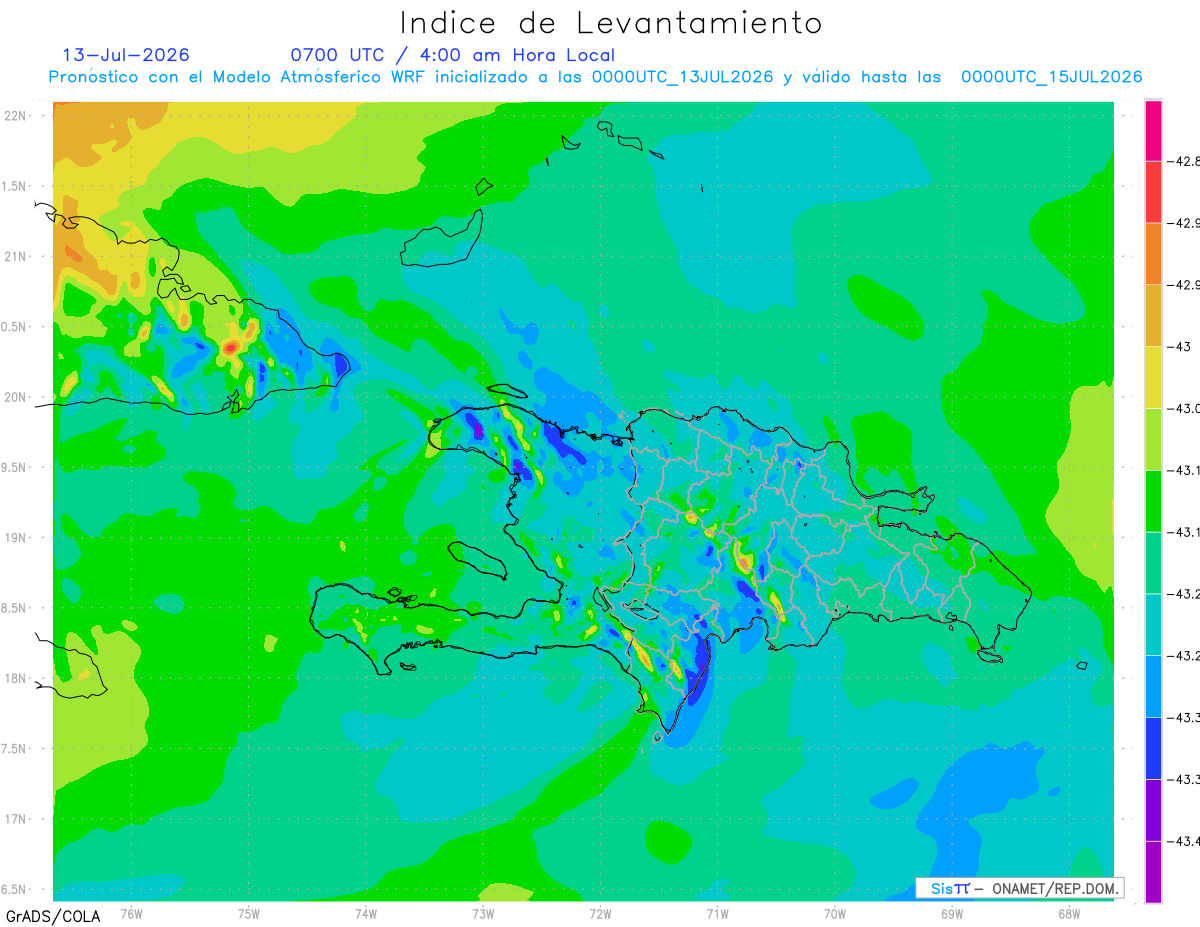This screenshot has width=1200, height=927.
Task: Click the "-43.4" color bar value
Action: [1185, 841]
